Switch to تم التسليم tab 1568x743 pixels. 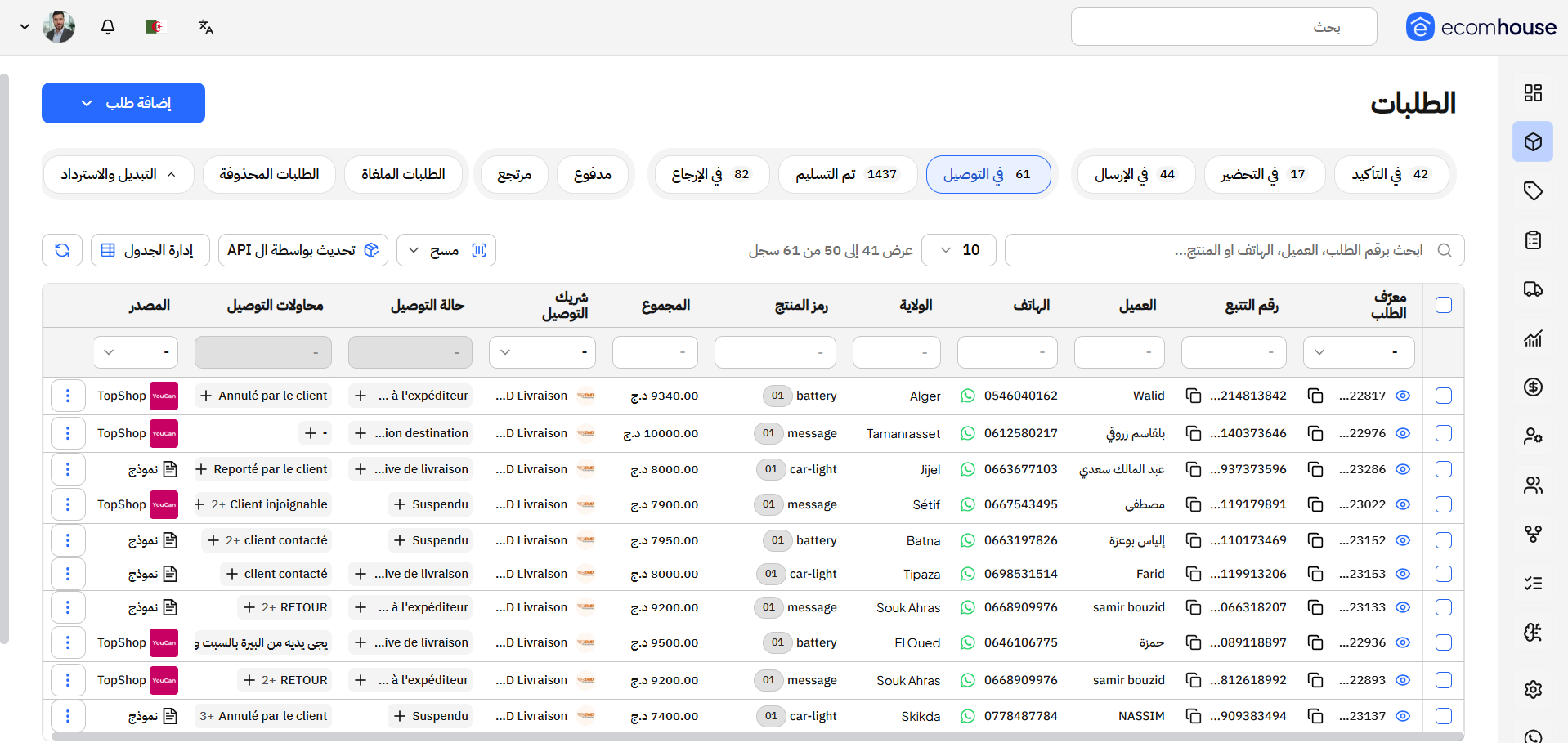[x=848, y=174]
